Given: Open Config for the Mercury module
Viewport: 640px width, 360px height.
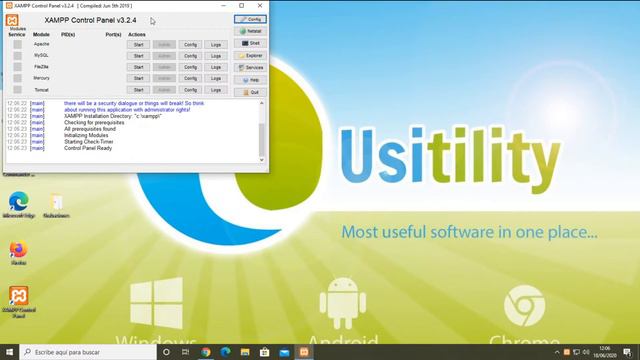Looking at the screenshot, I should click(190, 78).
